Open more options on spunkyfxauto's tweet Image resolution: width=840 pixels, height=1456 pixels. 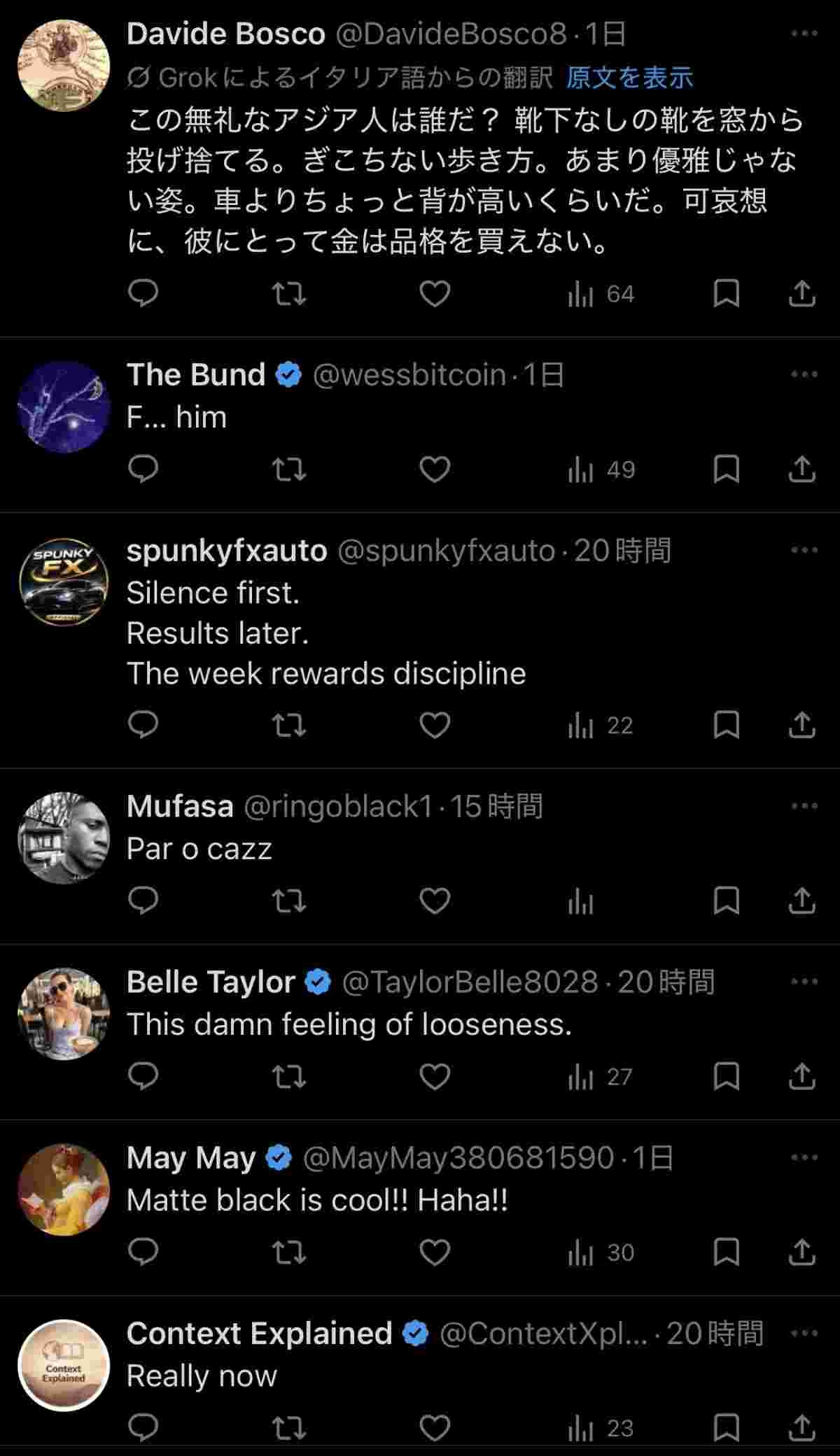click(x=804, y=550)
